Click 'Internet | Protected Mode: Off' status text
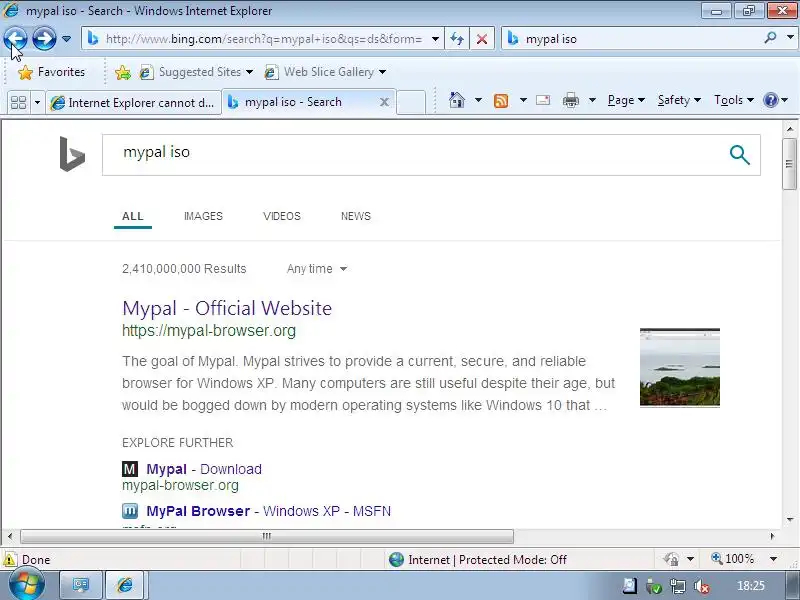Image resolution: width=800 pixels, height=600 pixels. point(487,560)
